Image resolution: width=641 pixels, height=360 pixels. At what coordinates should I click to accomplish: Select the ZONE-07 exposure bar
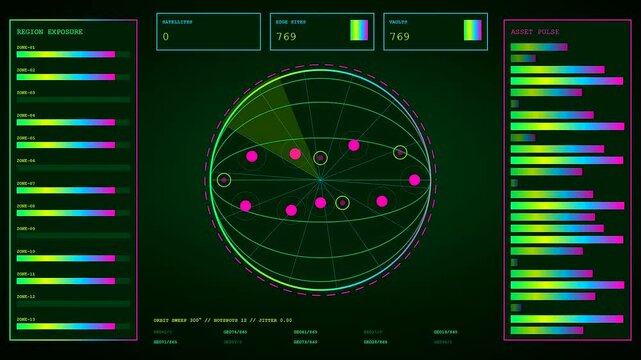pyautogui.click(x=73, y=190)
